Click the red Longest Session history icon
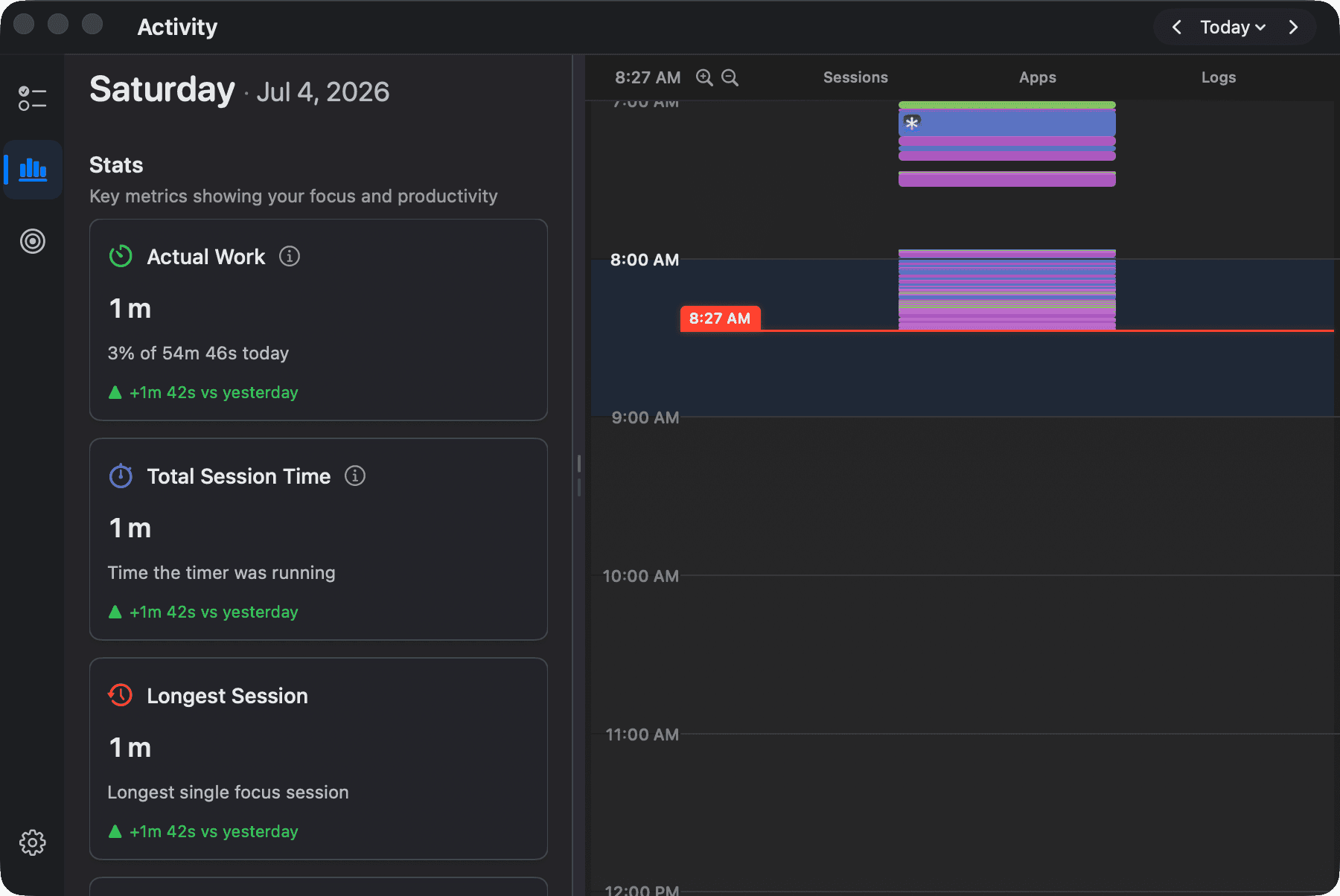The image size is (1340, 896). pos(121,696)
